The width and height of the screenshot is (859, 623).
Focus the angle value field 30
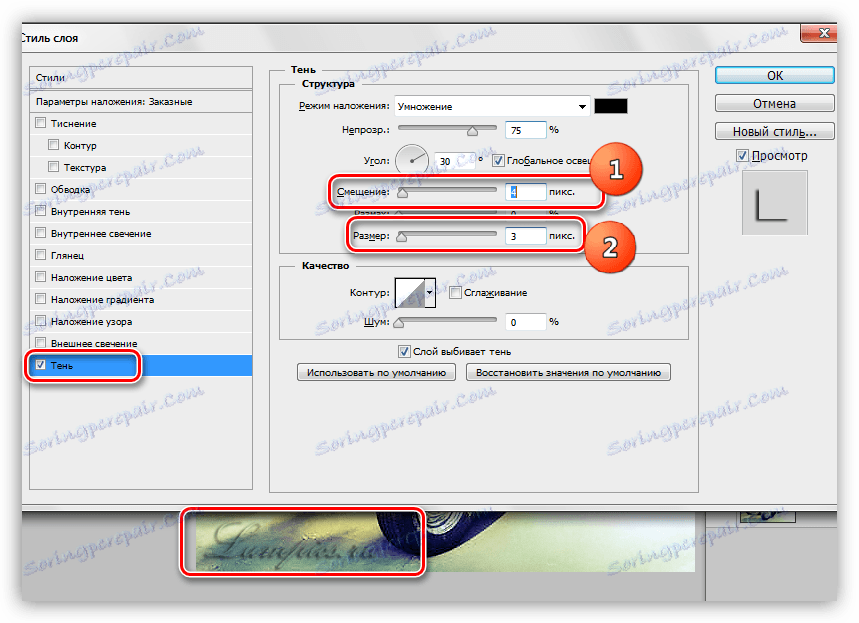tap(454, 161)
